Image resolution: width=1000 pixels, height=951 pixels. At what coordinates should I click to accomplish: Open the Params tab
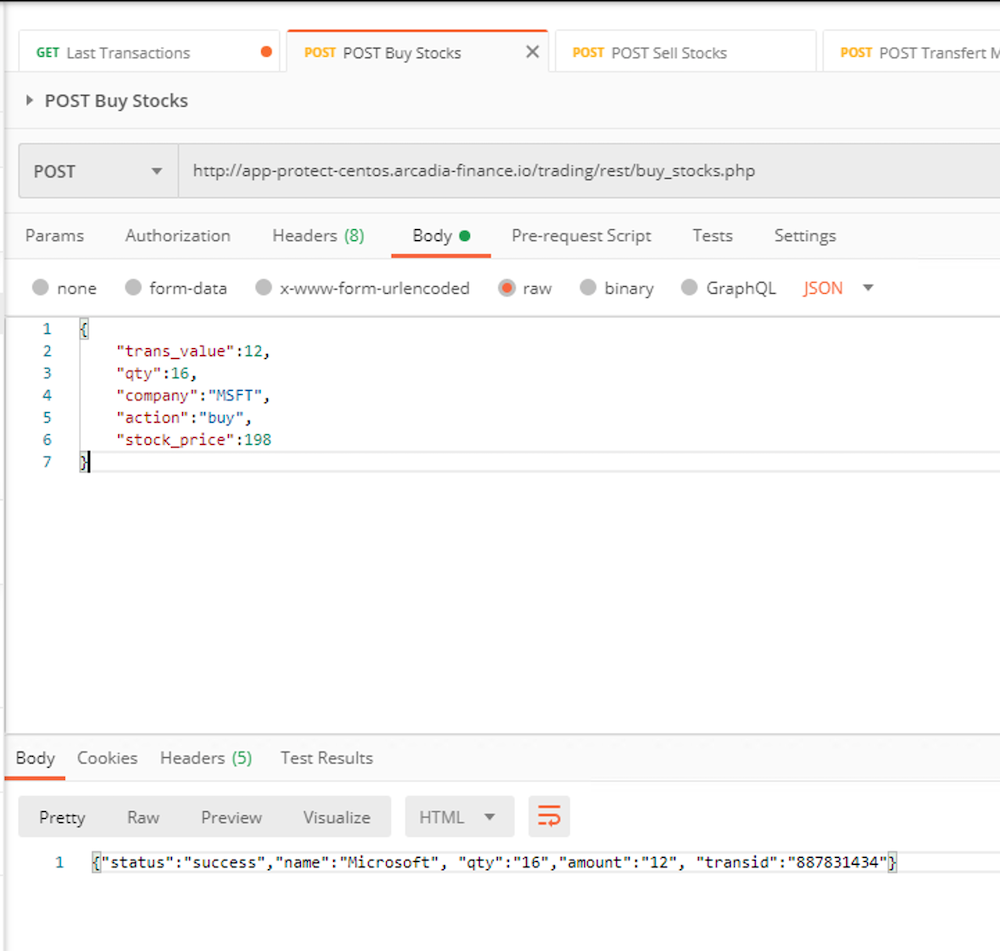54,235
